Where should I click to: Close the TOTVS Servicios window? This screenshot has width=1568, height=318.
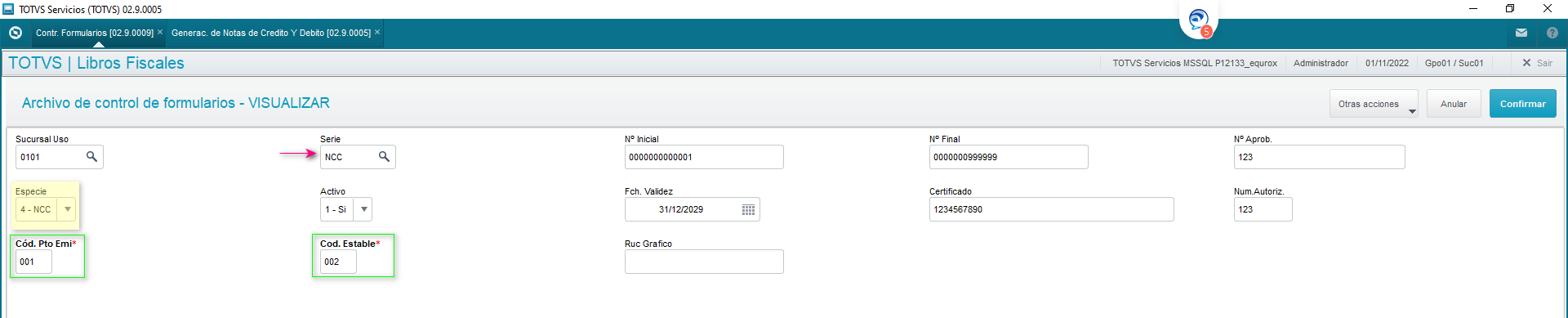[x=1548, y=9]
